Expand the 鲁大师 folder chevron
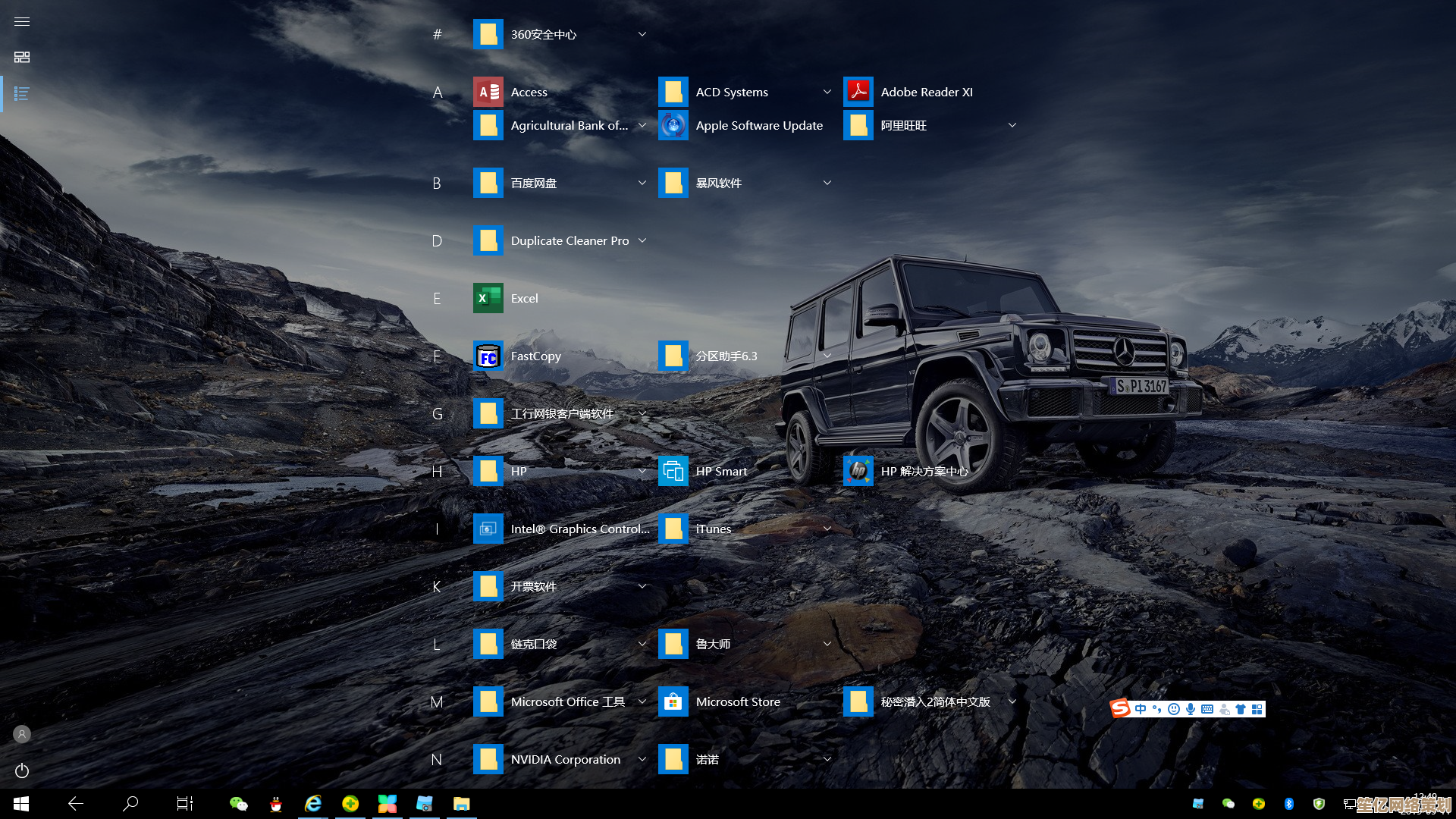The image size is (1456, 819). click(x=827, y=644)
